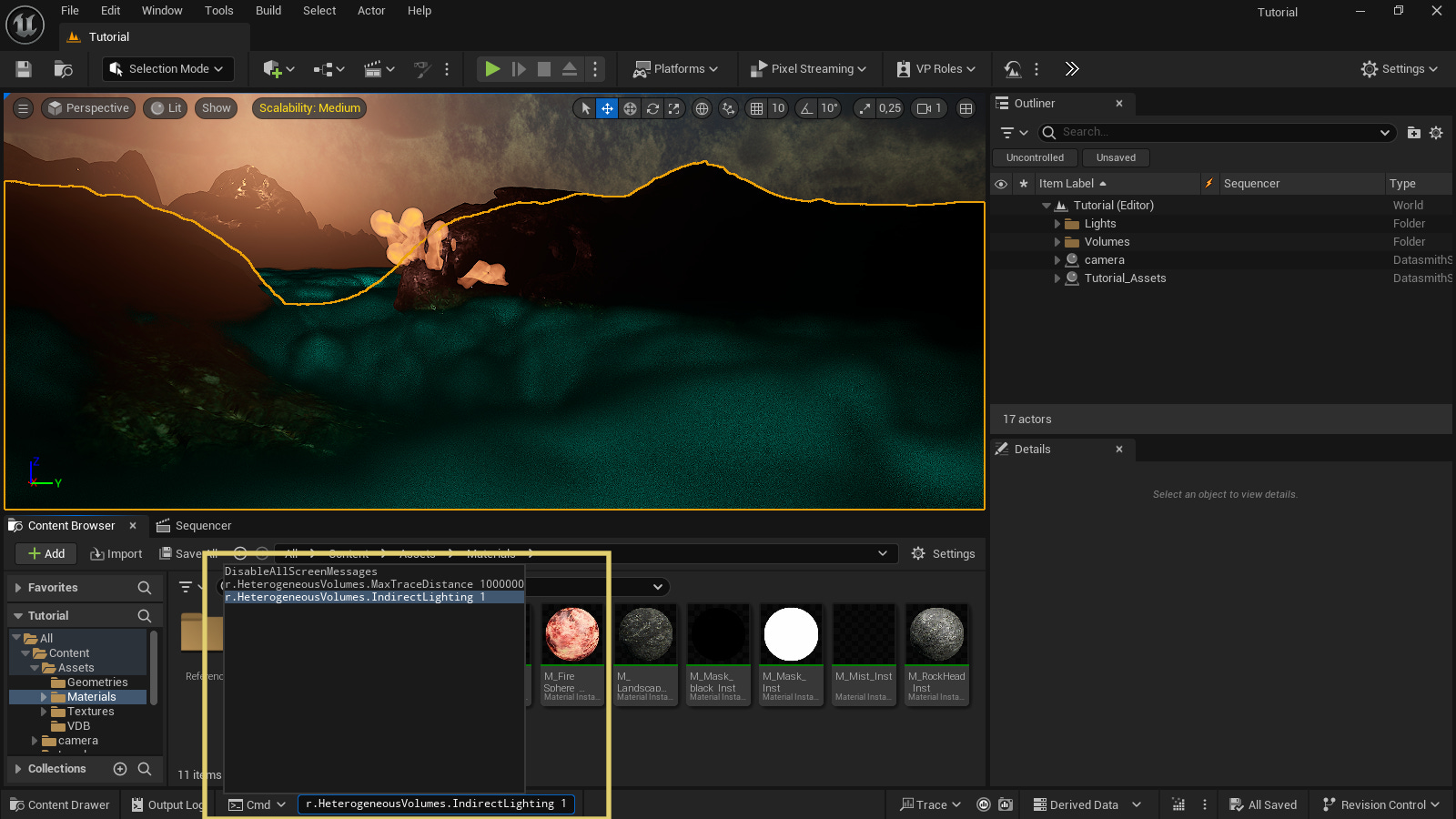Screen dimensions: 1456x819
Task: Click the Add folder icon in Outliner
Action: (1413, 133)
